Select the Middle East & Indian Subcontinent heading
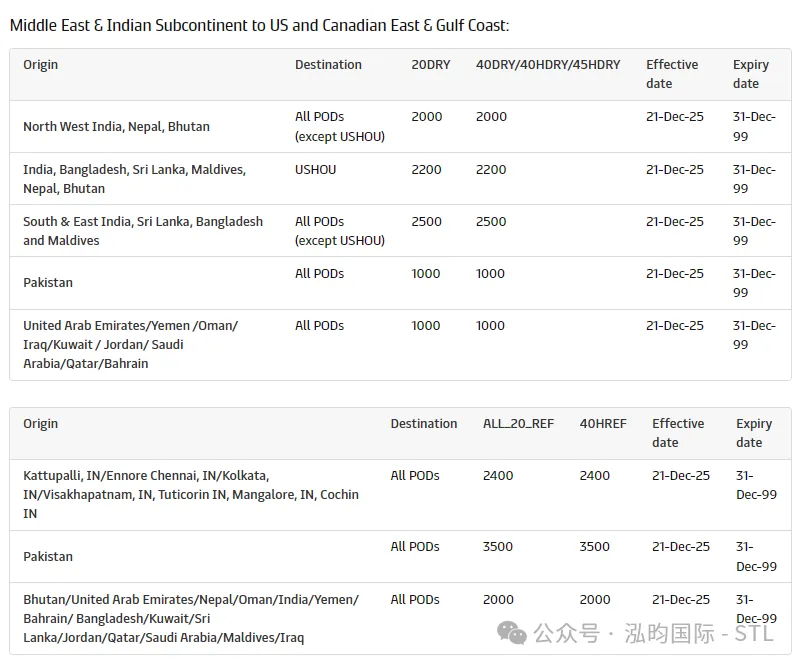 pyautogui.click(x=259, y=25)
